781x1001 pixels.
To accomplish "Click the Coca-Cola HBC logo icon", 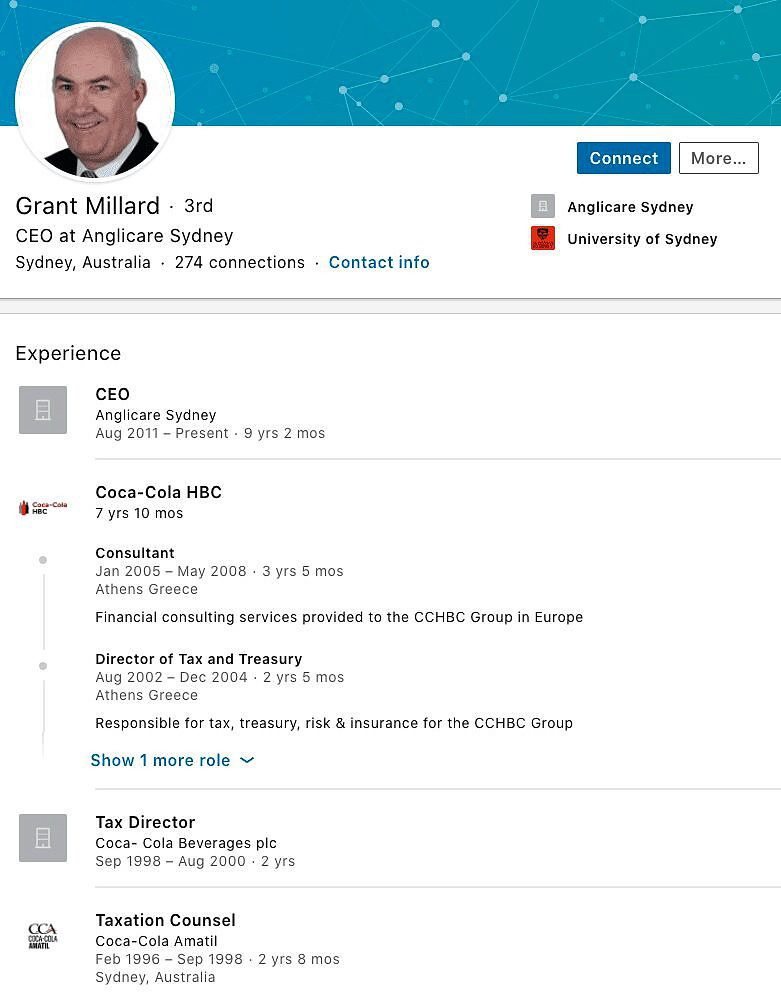I will coord(43,507).
